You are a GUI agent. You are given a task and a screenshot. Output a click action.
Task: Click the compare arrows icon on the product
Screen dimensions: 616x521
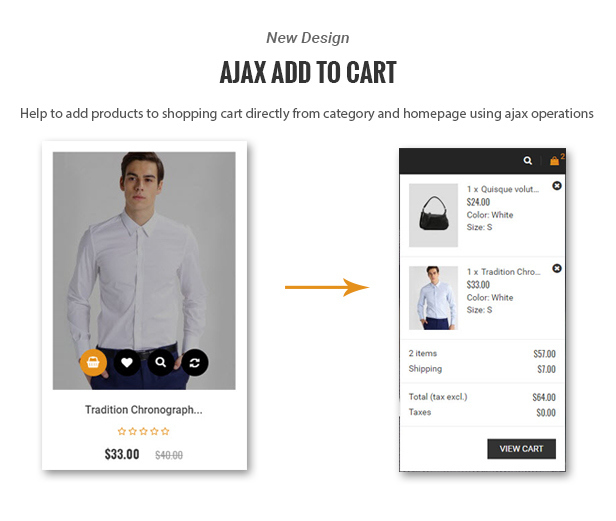[x=195, y=362]
